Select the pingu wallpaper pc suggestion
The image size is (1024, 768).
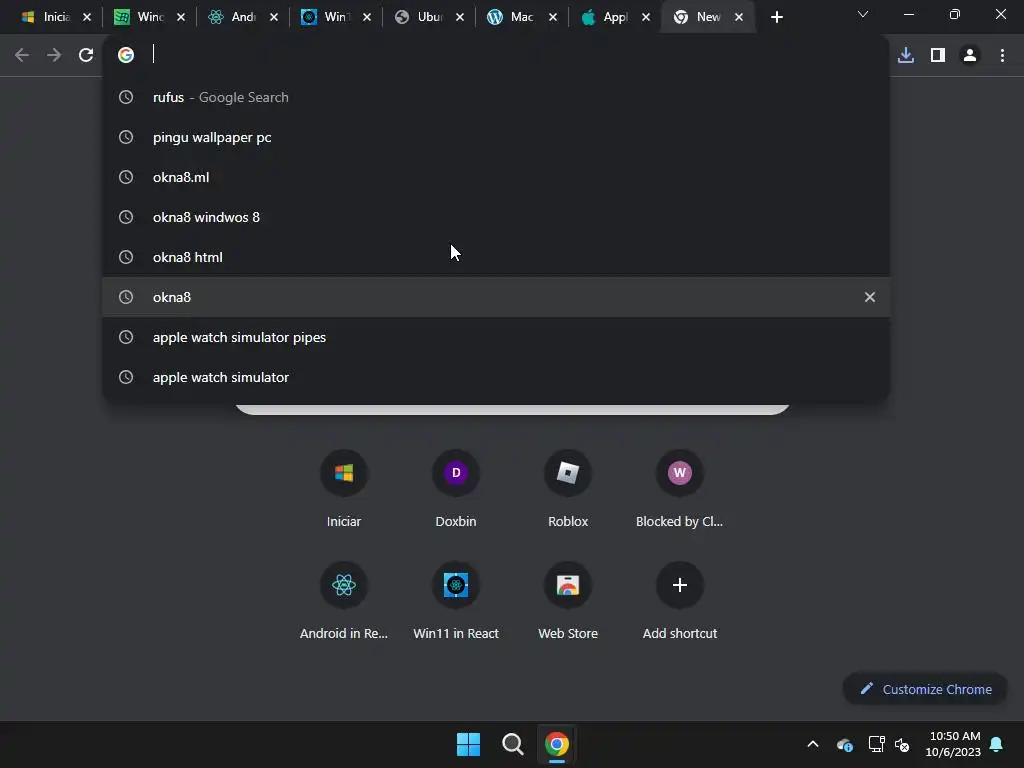pos(496,137)
